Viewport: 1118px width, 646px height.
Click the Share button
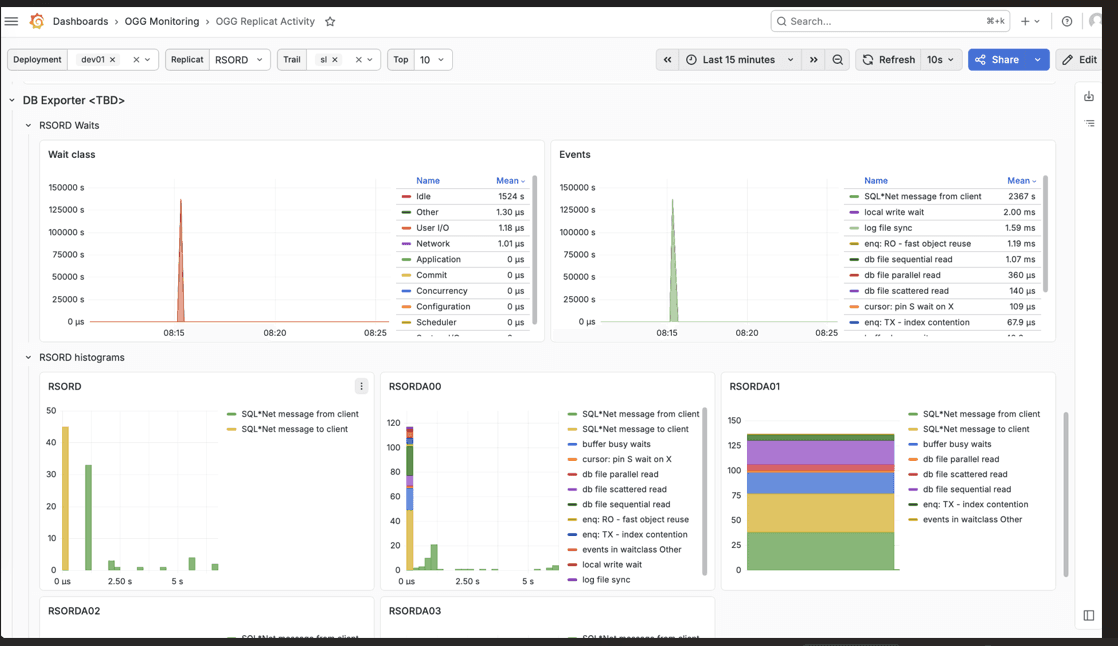(997, 60)
